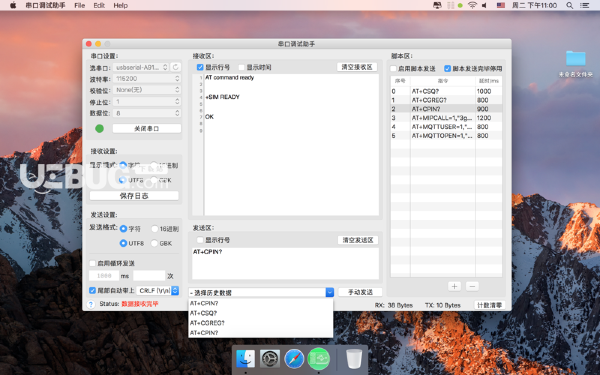
Task: Enable show line numbers in send area
Action: pyautogui.click(x=200, y=240)
